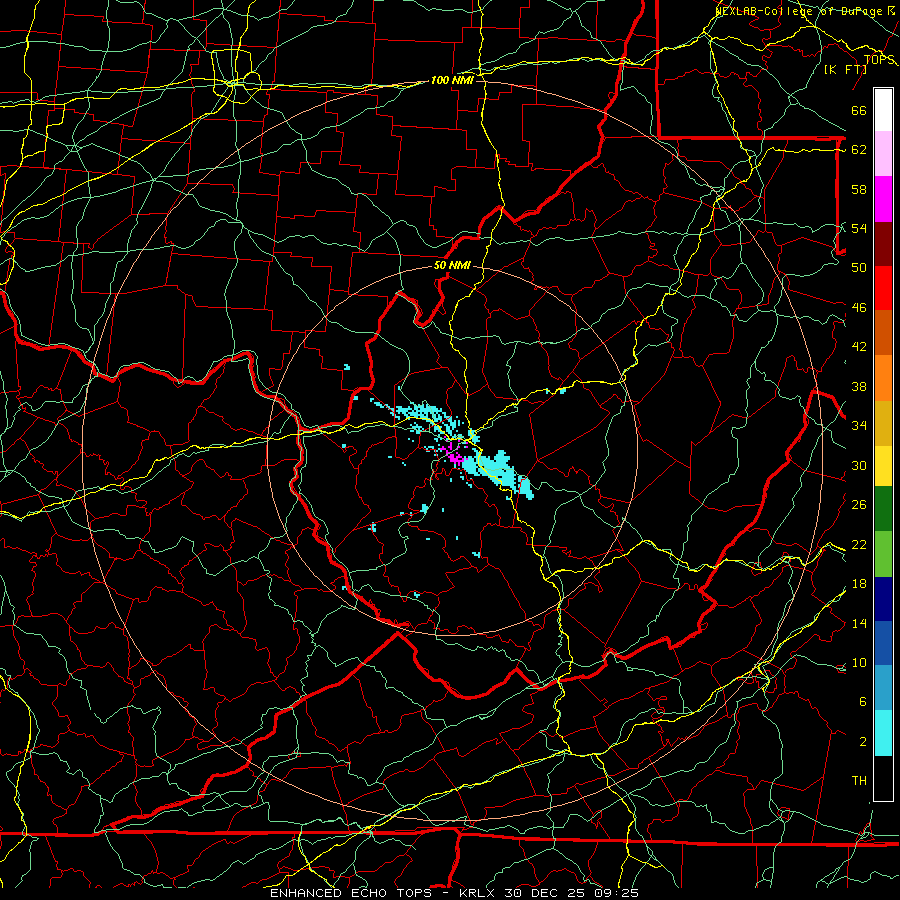The height and width of the screenshot is (900, 900).
Task: Click the '100 NMI' range ring label
Action: coord(452,80)
